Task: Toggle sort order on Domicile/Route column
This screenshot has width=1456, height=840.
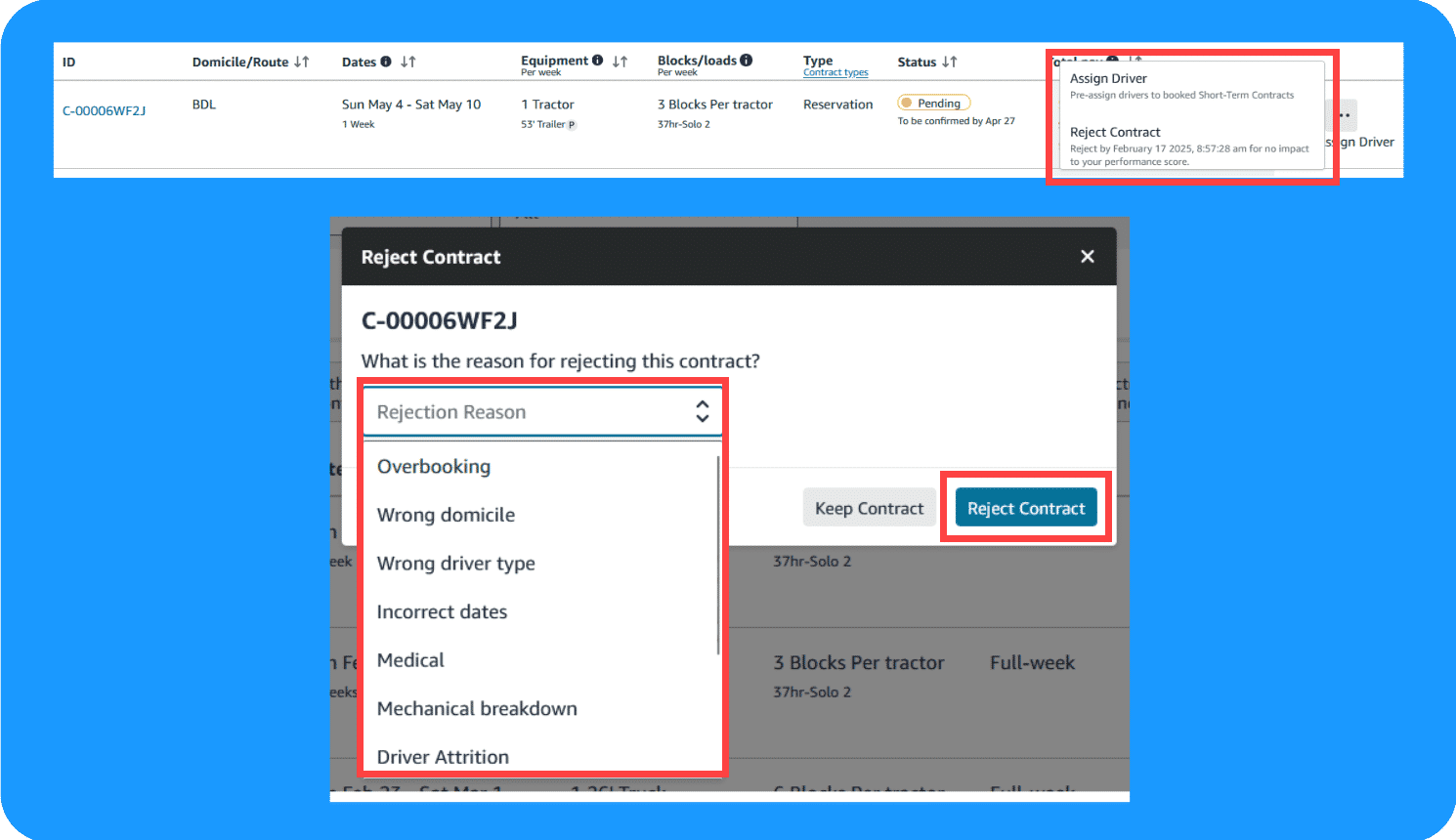Action: [x=304, y=62]
